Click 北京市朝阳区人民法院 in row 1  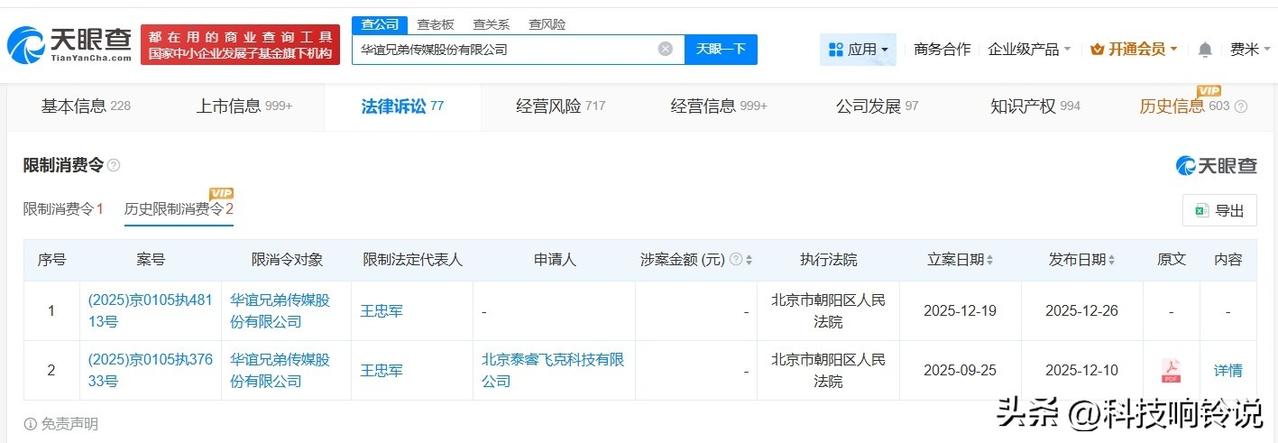click(x=828, y=310)
